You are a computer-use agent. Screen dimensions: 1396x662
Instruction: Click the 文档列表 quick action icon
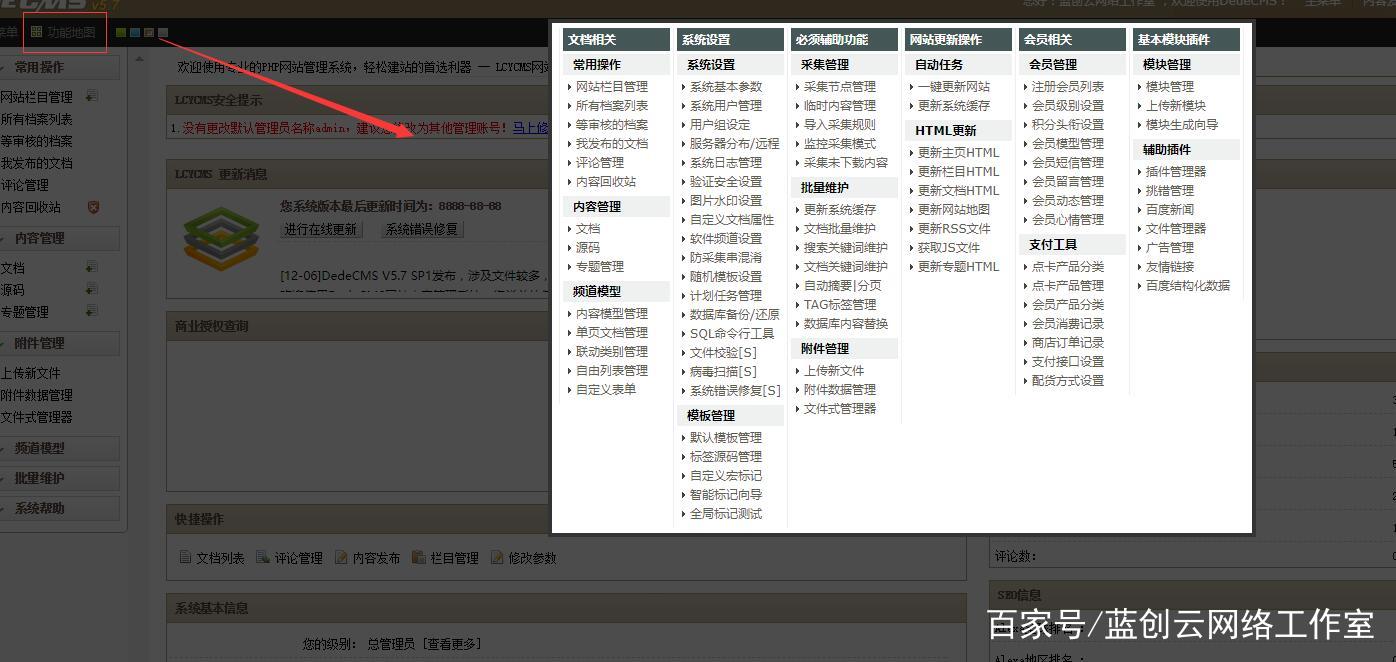click(185, 557)
